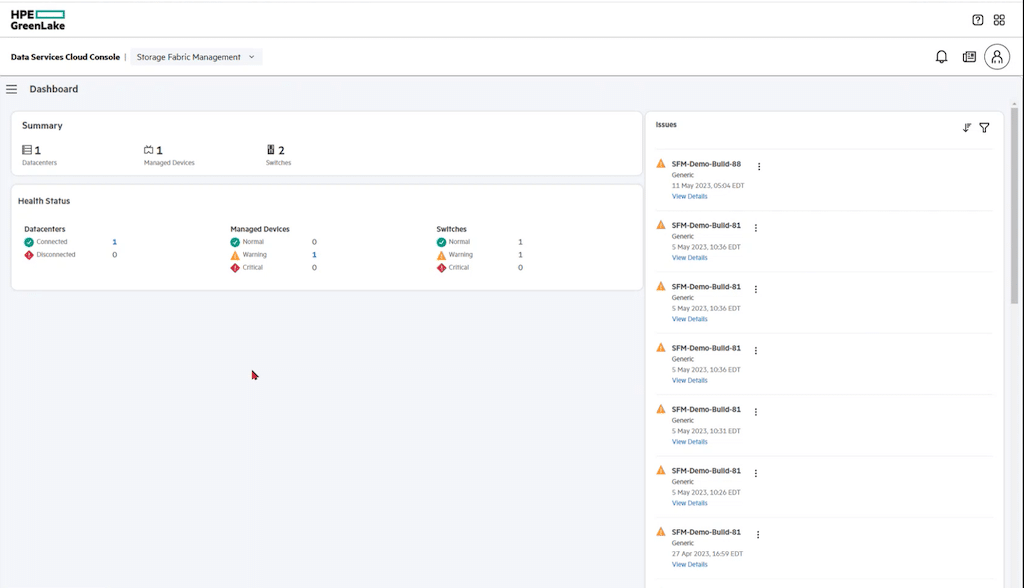Click timestamp 11 May 2023, 05:04 EDT

(x=708, y=186)
